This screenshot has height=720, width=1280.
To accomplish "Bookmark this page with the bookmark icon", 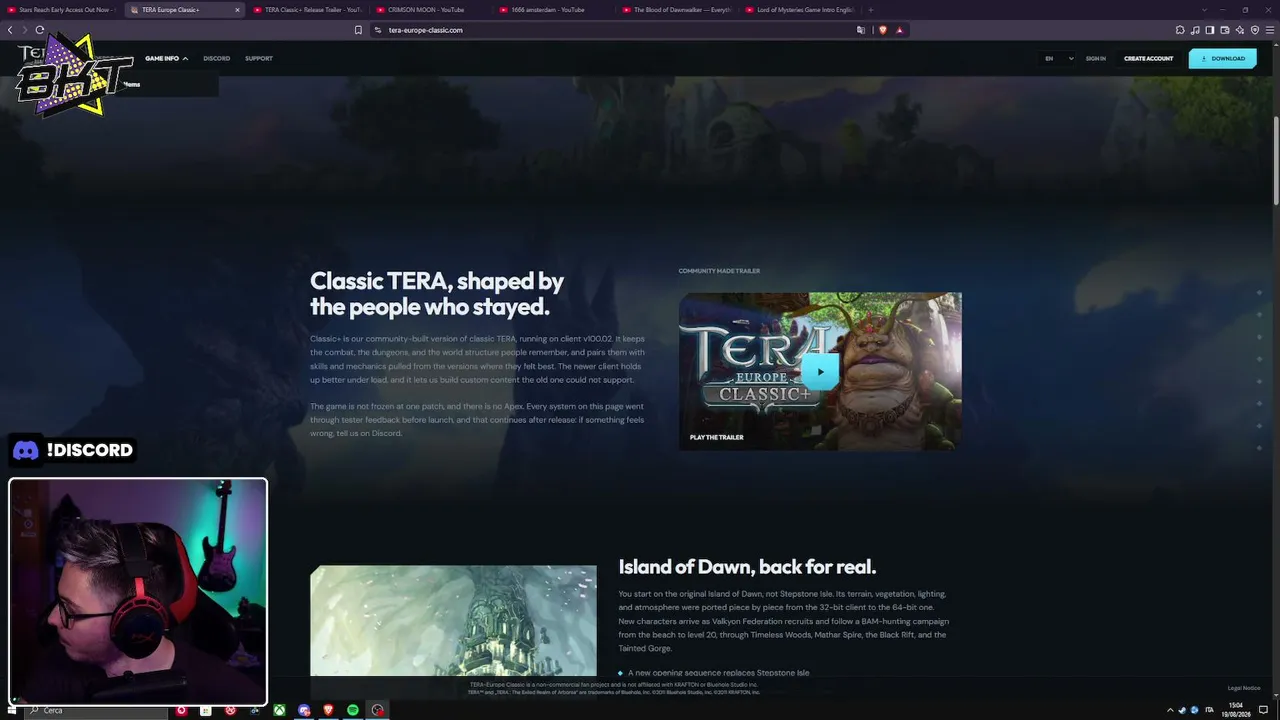I will pos(358,30).
